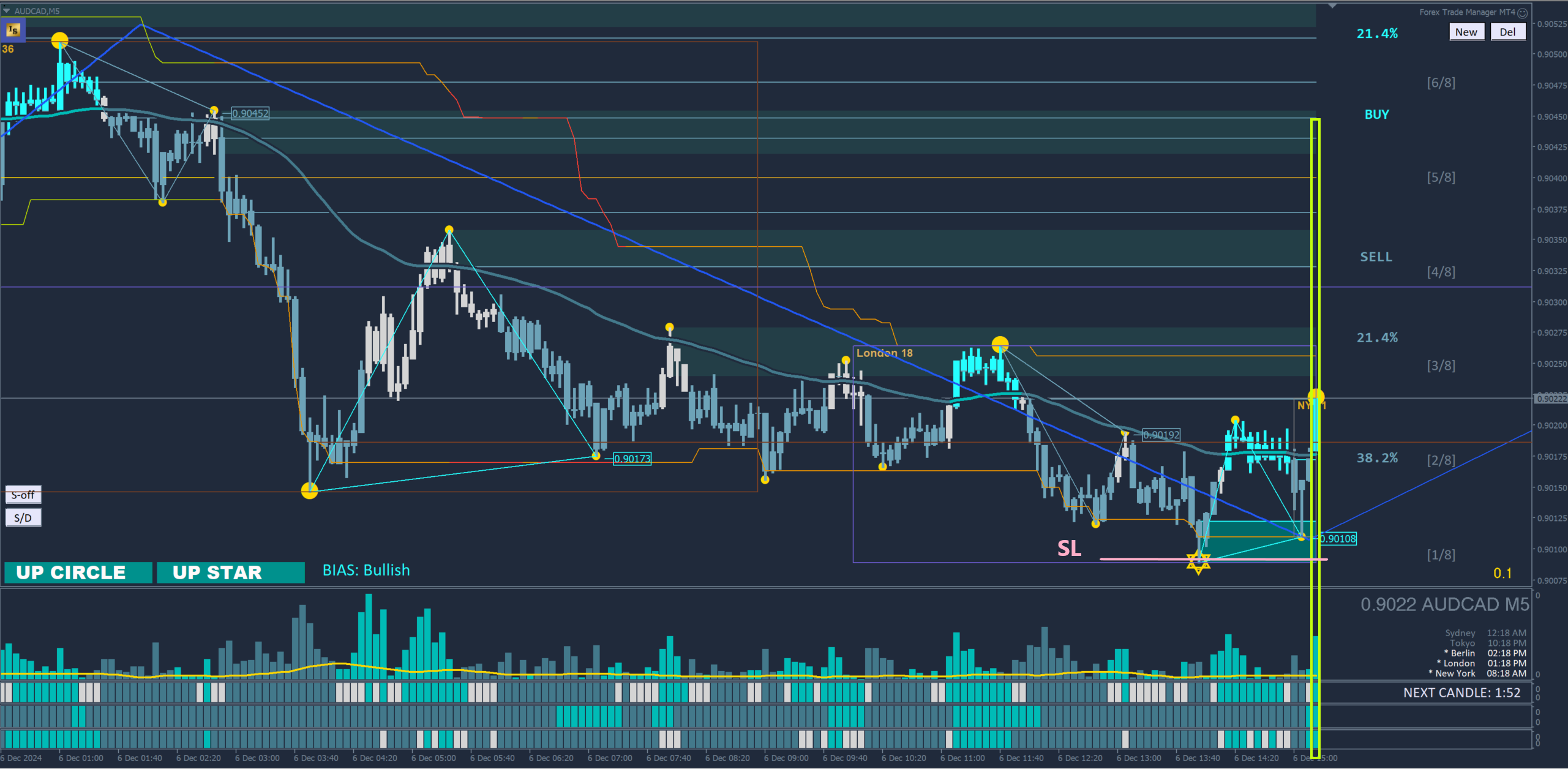Click the 0.90173 price label tag

[632, 459]
